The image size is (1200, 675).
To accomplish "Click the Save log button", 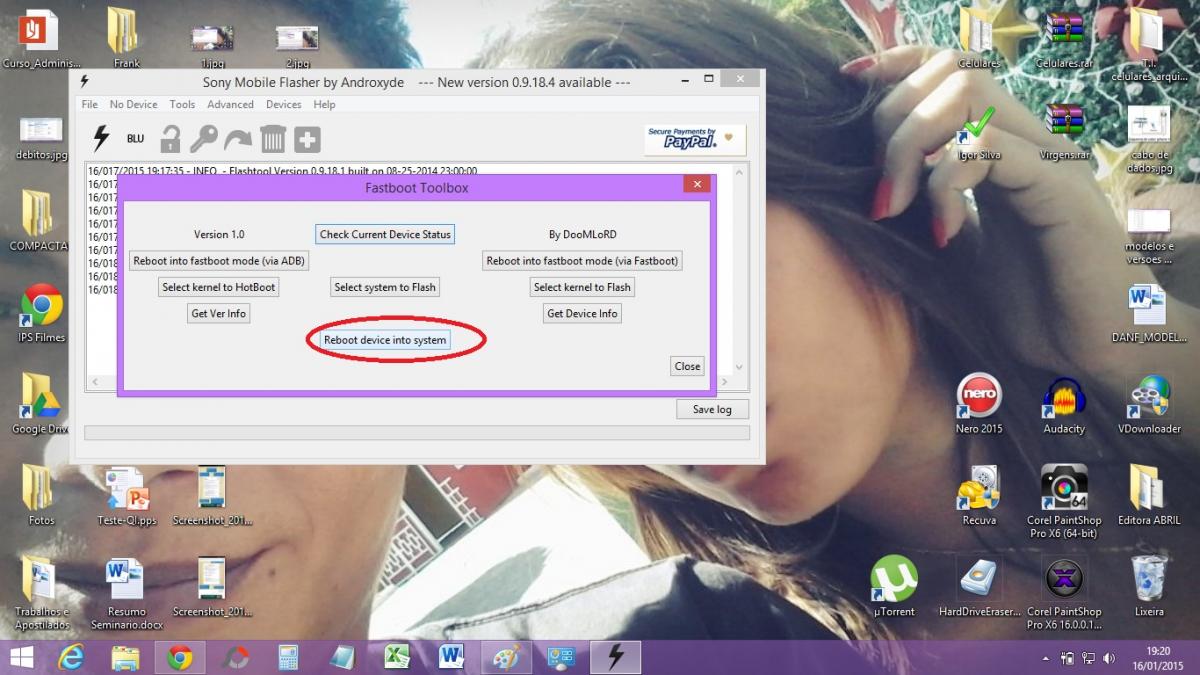I will [x=712, y=409].
